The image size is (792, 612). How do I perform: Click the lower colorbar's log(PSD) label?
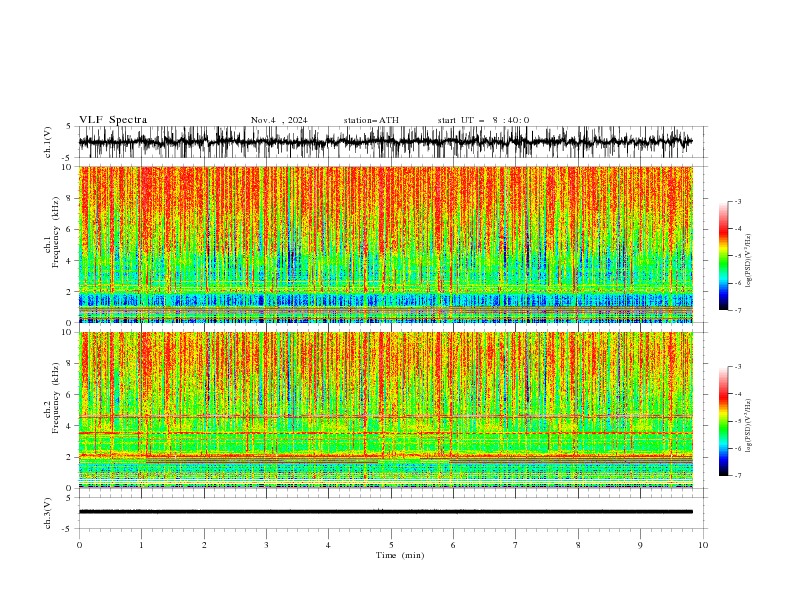(x=749, y=426)
